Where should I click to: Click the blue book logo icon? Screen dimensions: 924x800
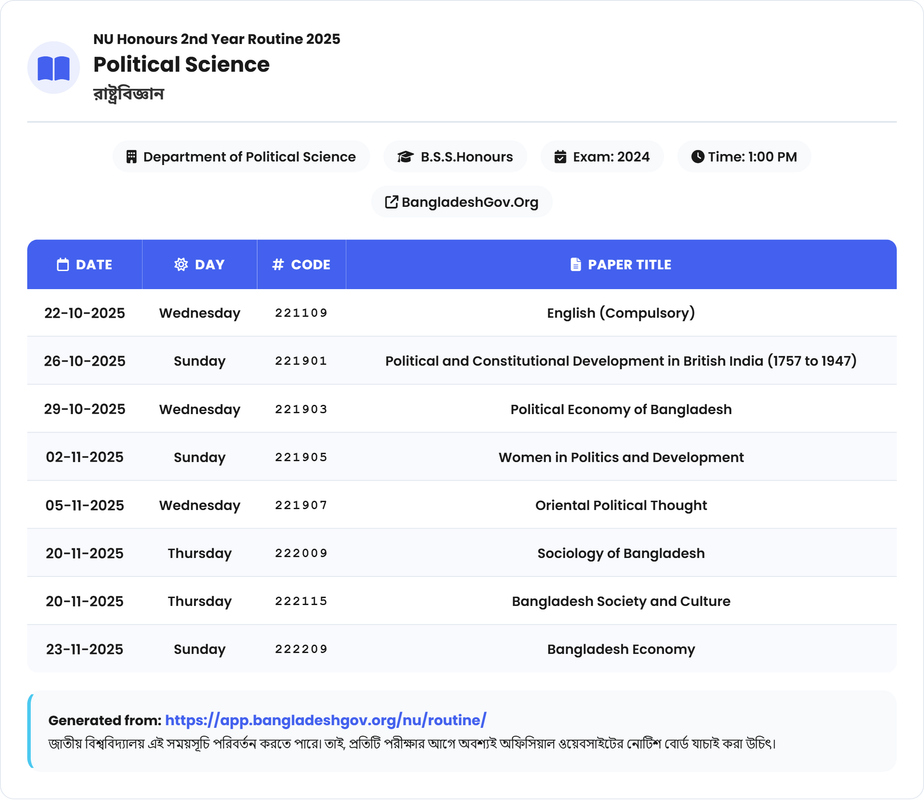point(53,68)
